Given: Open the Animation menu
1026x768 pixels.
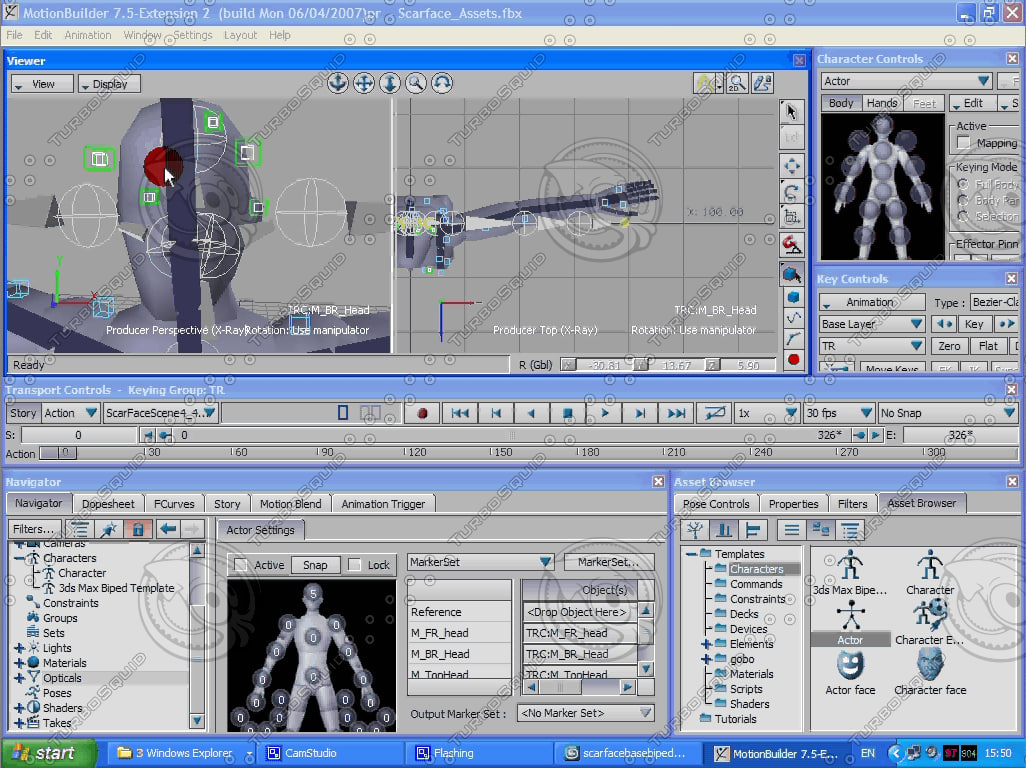Looking at the screenshot, I should 88,35.
